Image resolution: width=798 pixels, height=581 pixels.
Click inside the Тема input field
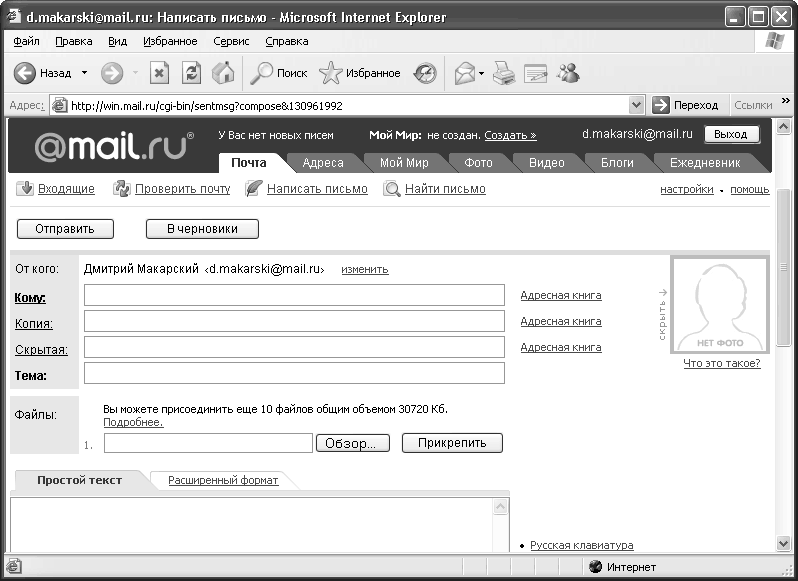294,373
